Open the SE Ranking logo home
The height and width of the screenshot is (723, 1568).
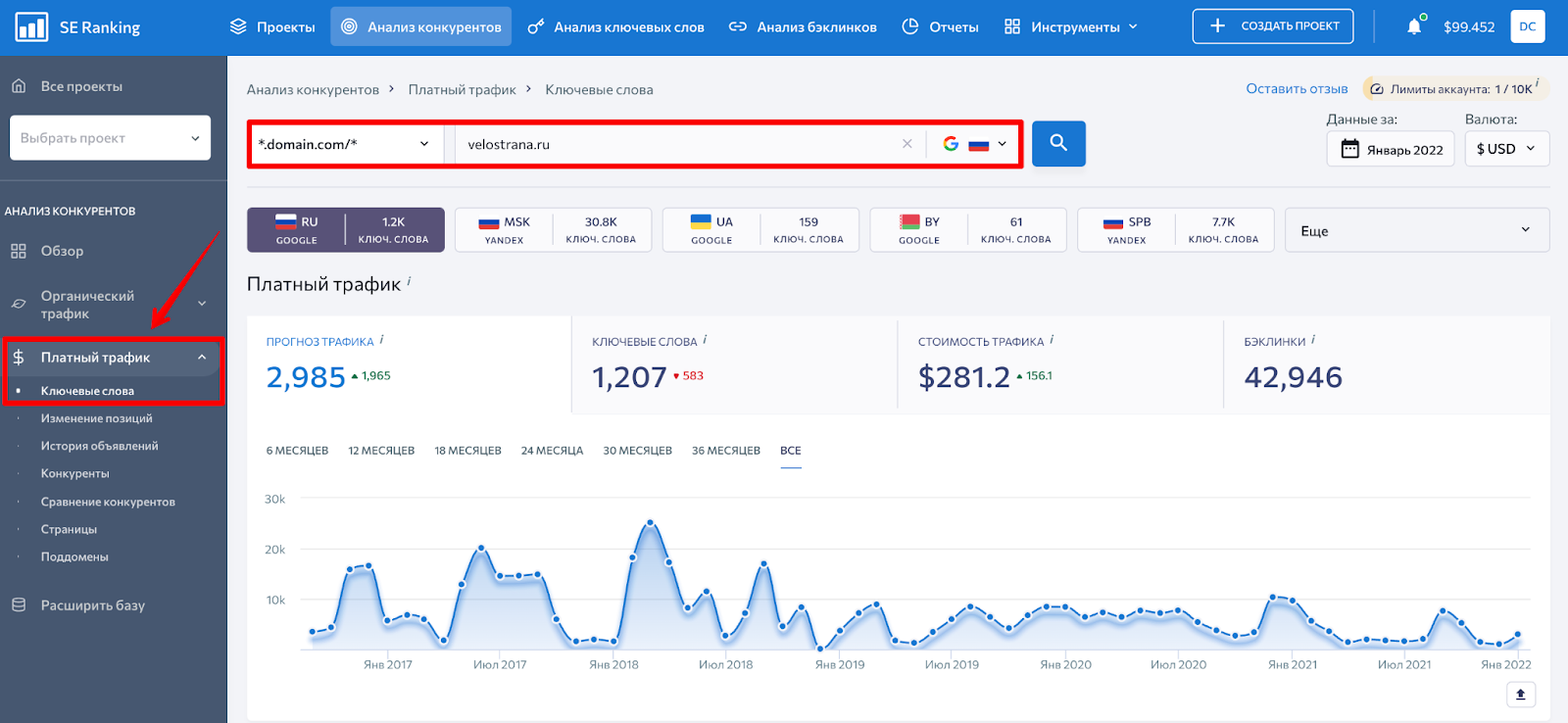coord(78,27)
